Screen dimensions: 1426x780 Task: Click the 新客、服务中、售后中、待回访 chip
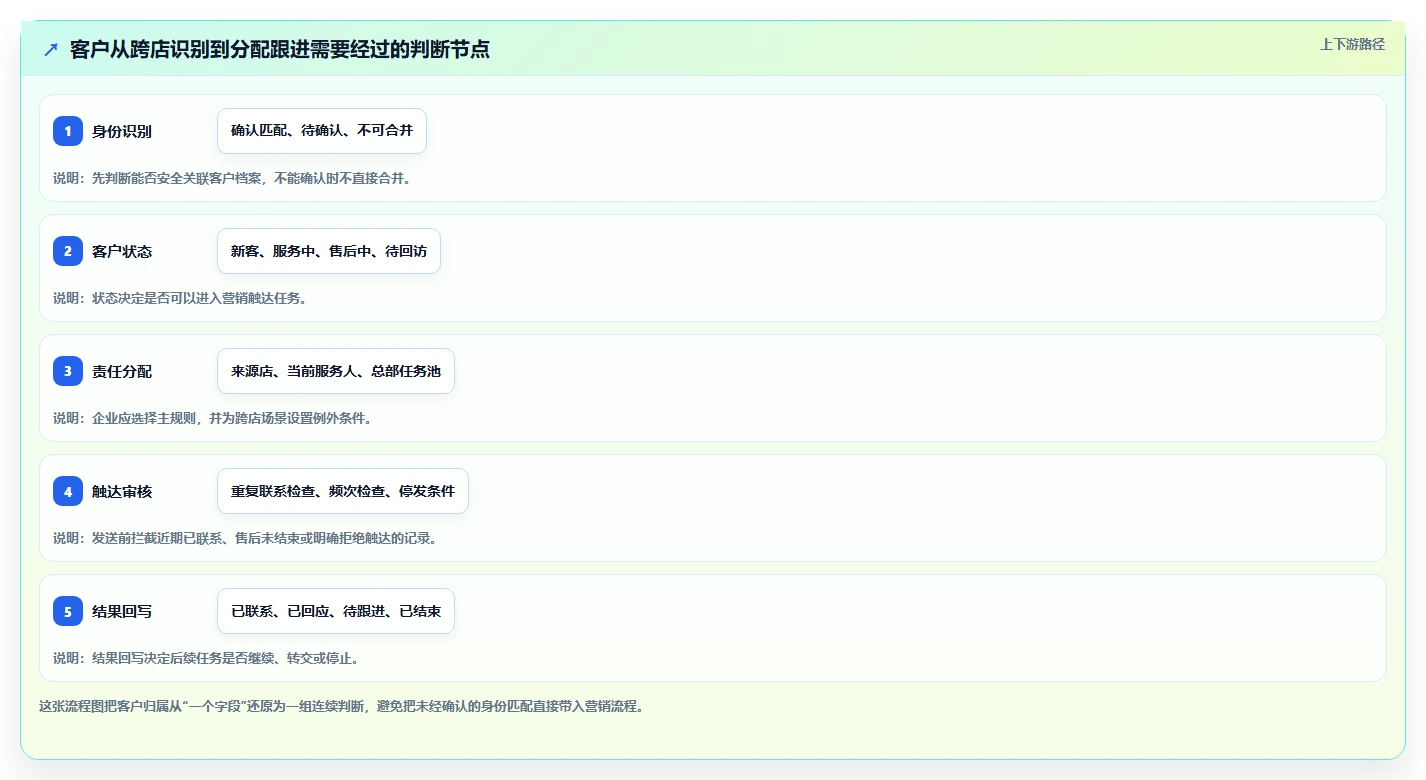329,251
